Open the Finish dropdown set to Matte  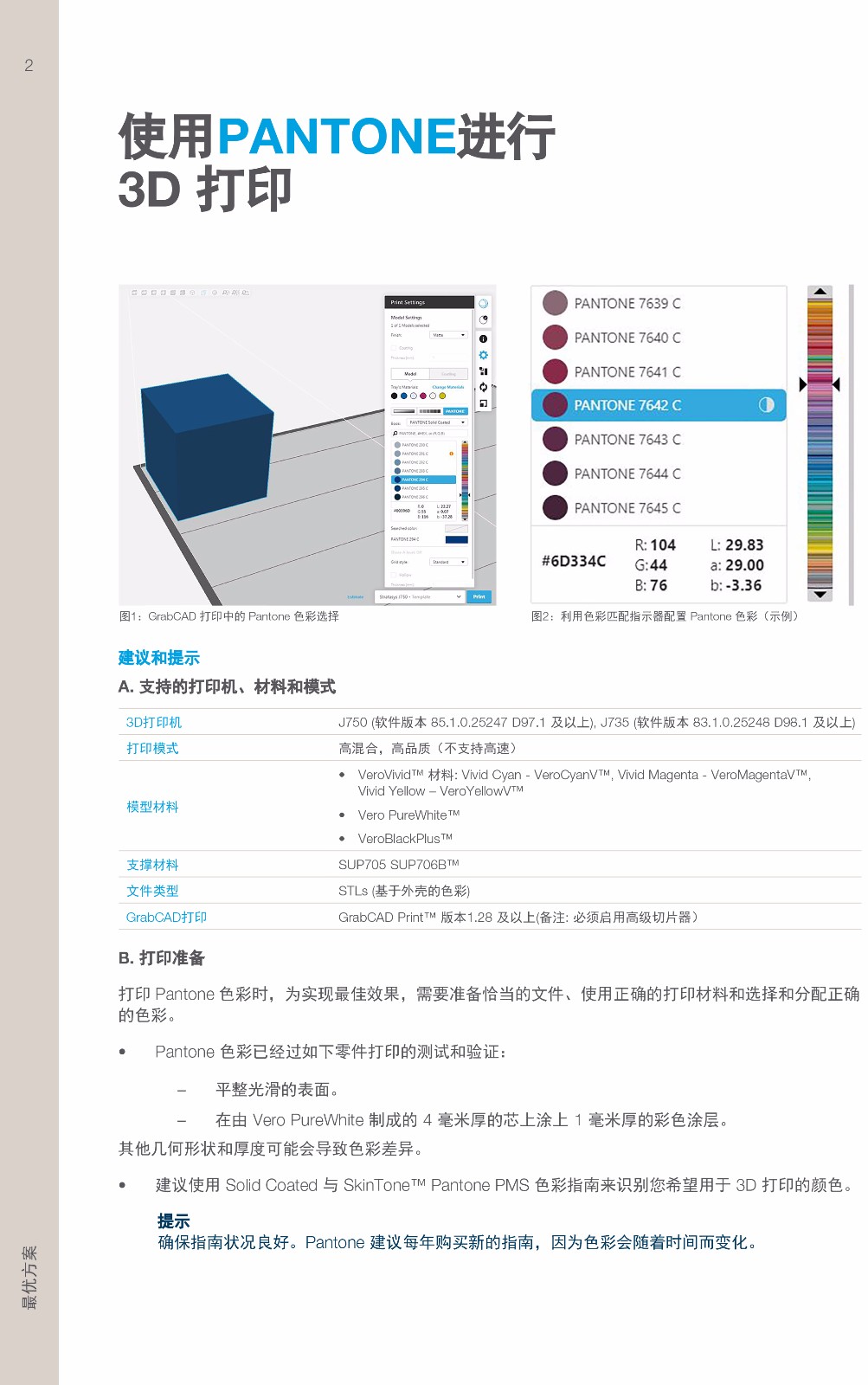tap(448, 335)
